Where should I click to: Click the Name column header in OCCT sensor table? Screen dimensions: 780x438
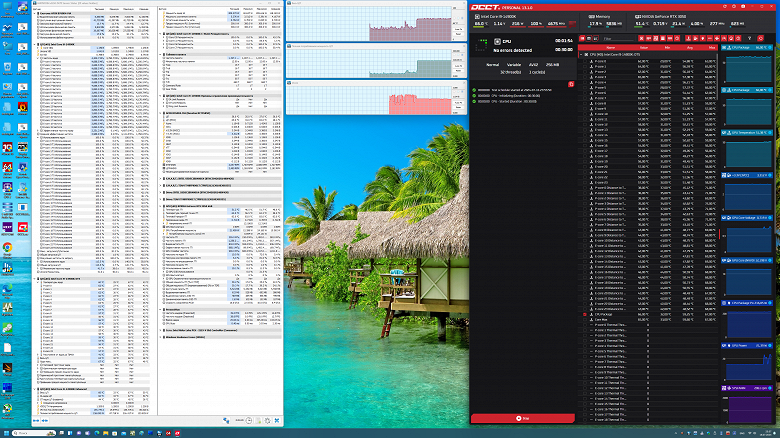pyautogui.click(x=610, y=47)
